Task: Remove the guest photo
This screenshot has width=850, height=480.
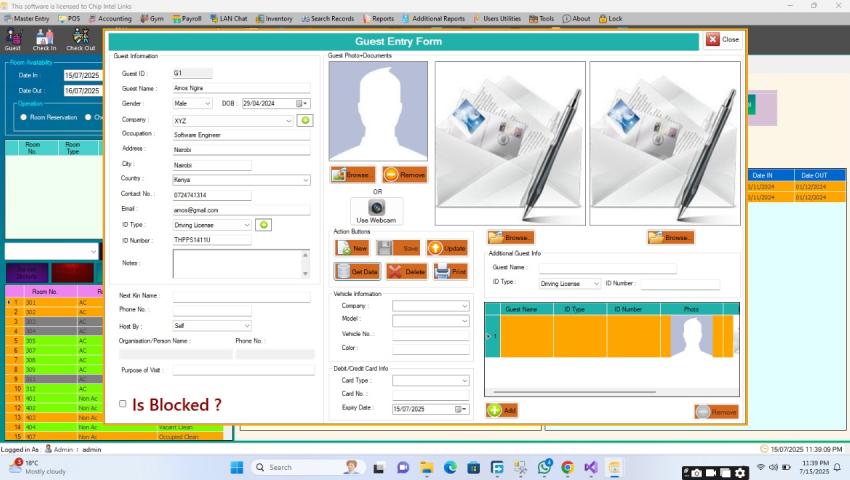Action: click(x=405, y=175)
